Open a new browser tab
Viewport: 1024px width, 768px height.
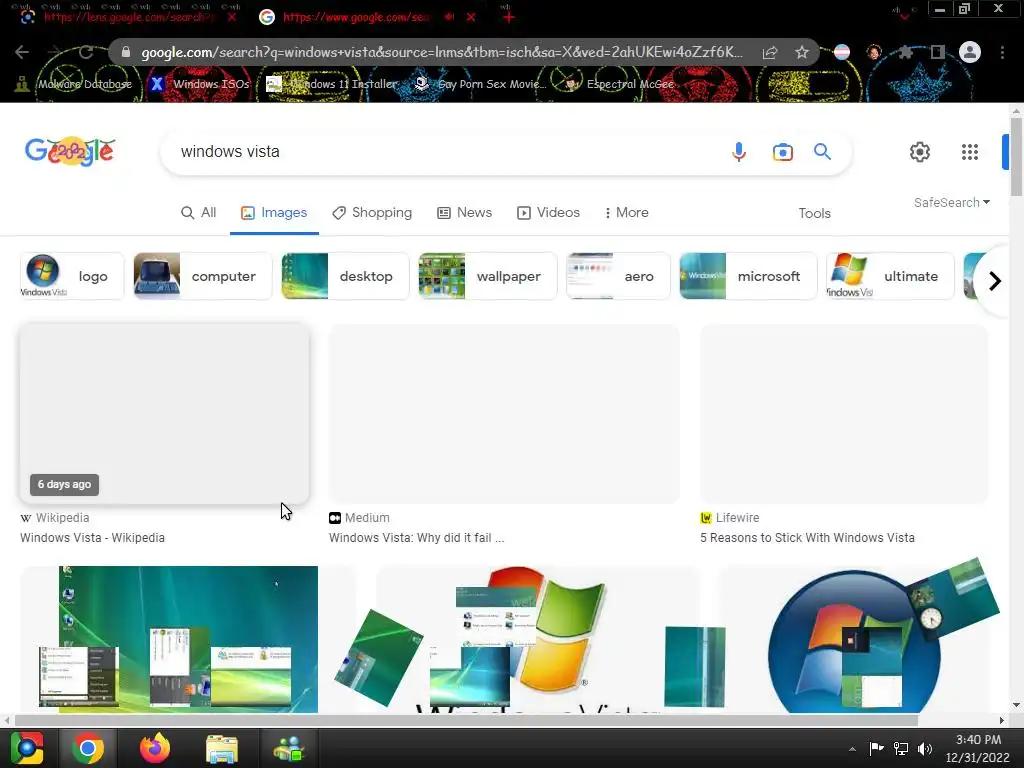509,17
